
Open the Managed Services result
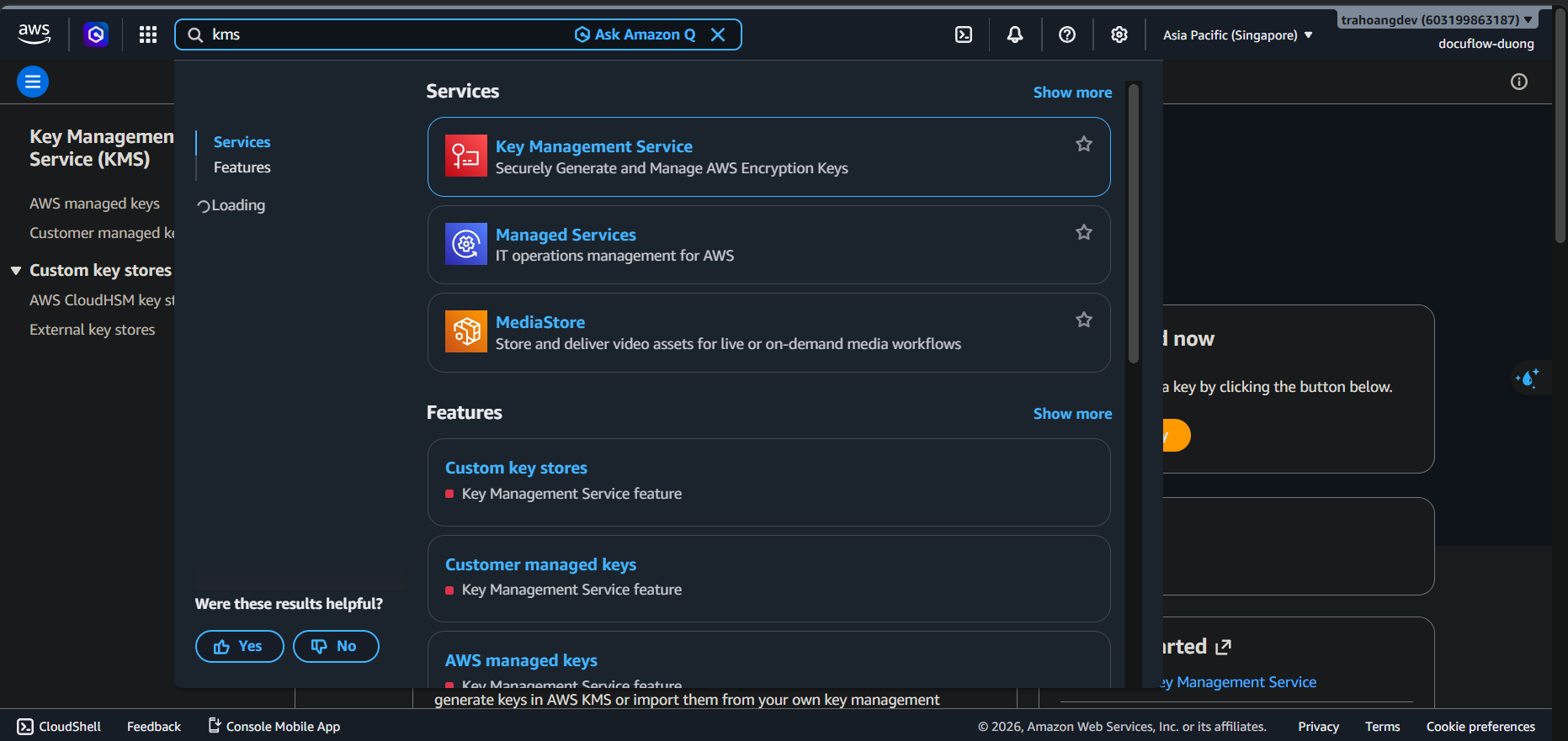[x=566, y=235]
